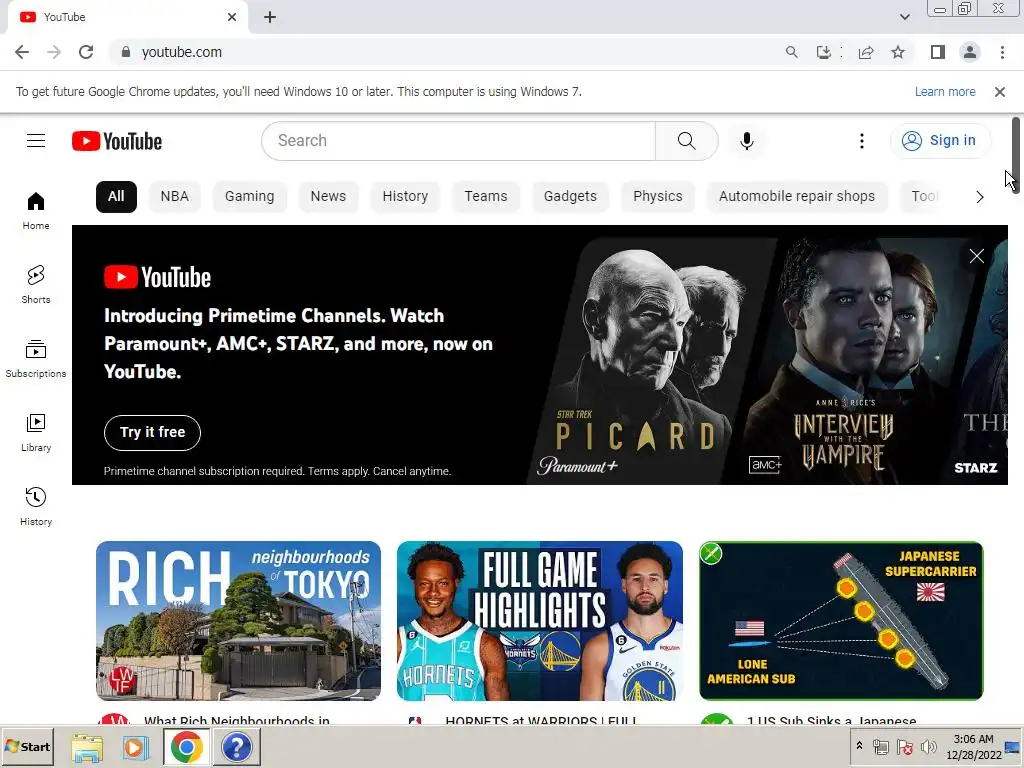Viewport: 1024px width, 768px height.
Task: Click the page vertical scrollbar thumb
Action: (x=1016, y=153)
